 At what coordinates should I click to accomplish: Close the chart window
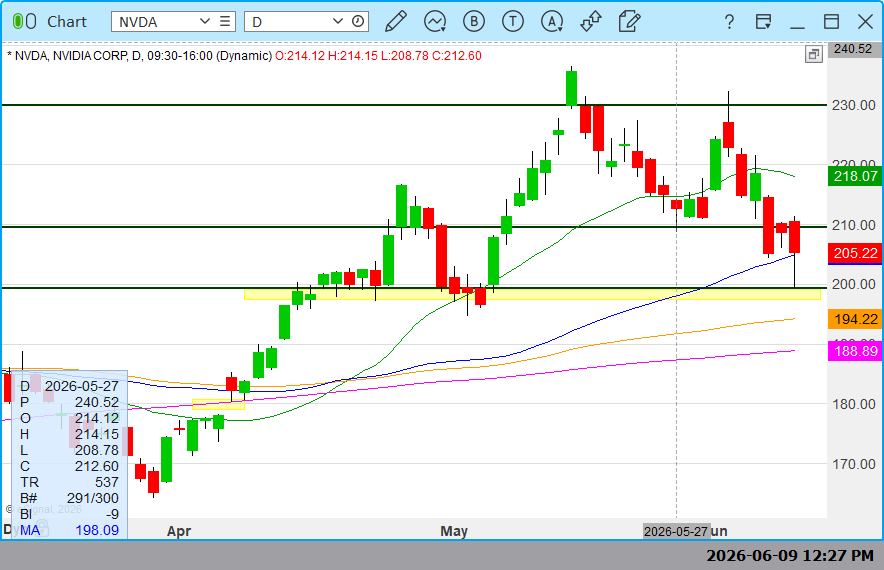coord(865,21)
